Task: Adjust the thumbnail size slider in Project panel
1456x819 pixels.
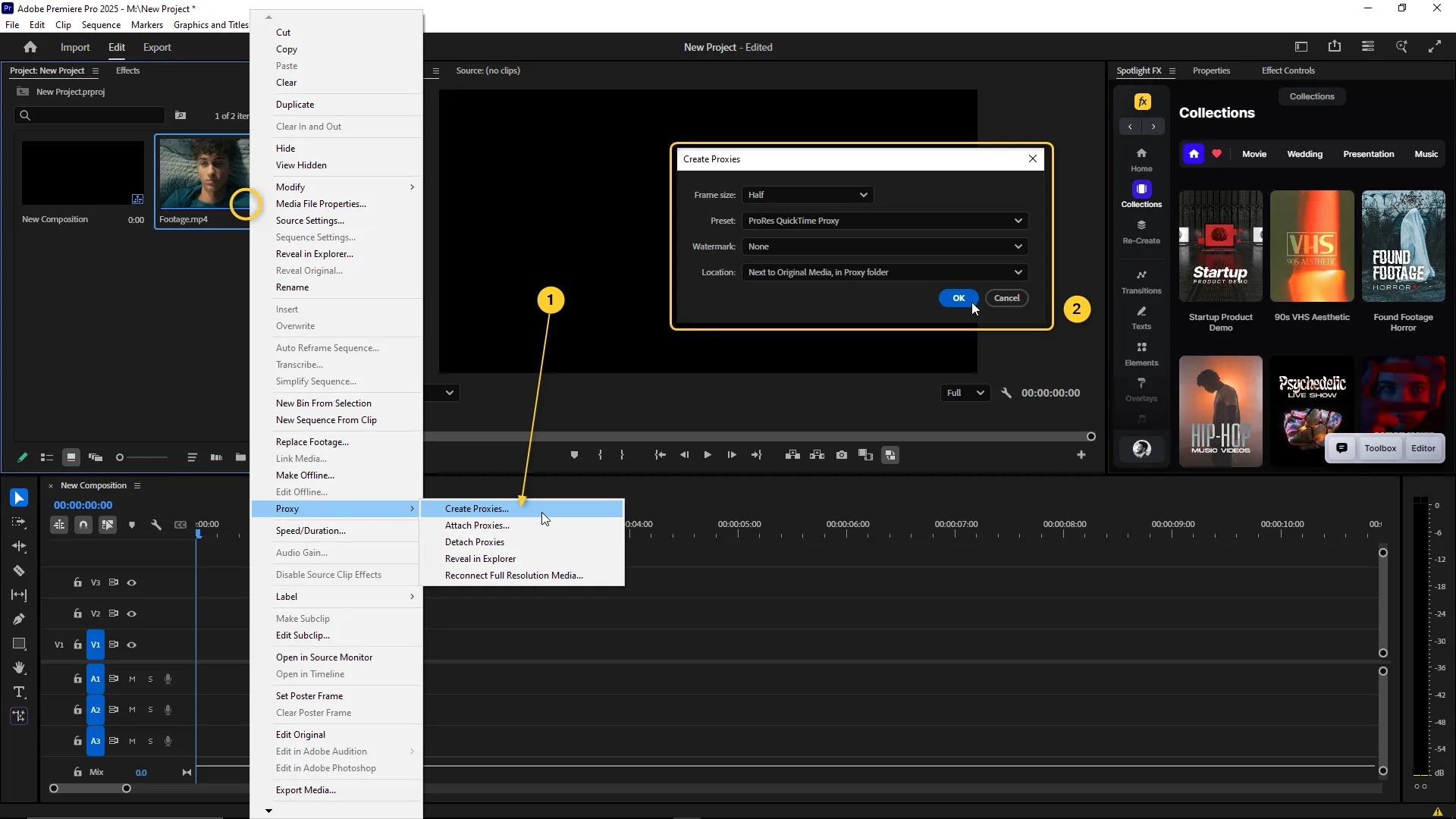Action: (x=142, y=457)
